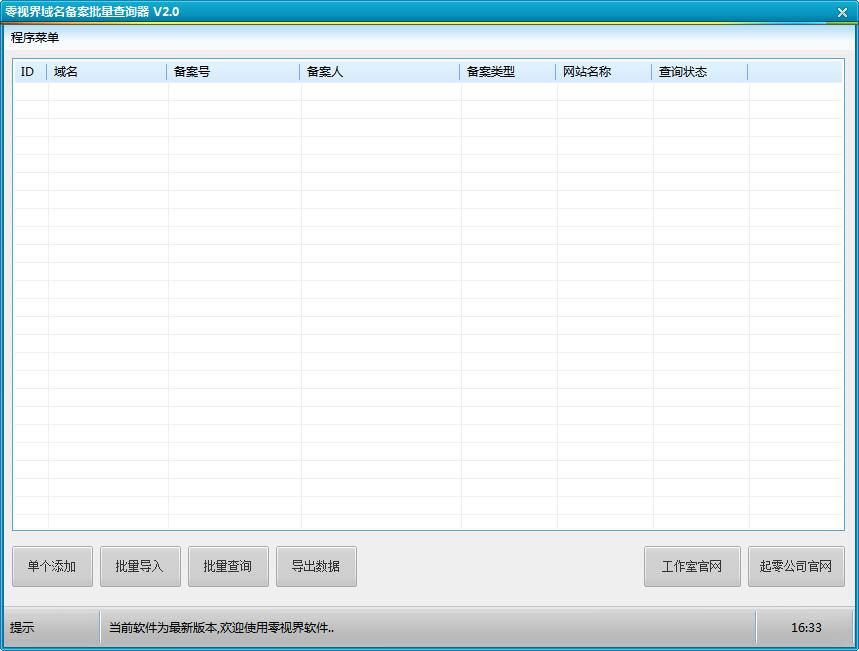Close the window with X button
The height and width of the screenshot is (651, 859).
pyautogui.click(x=843, y=12)
